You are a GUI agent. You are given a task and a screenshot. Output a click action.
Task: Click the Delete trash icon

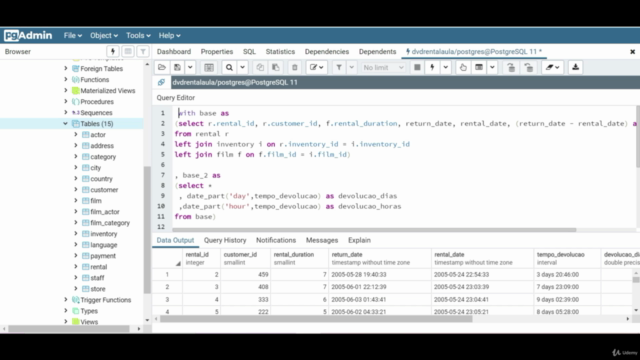click(295, 67)
